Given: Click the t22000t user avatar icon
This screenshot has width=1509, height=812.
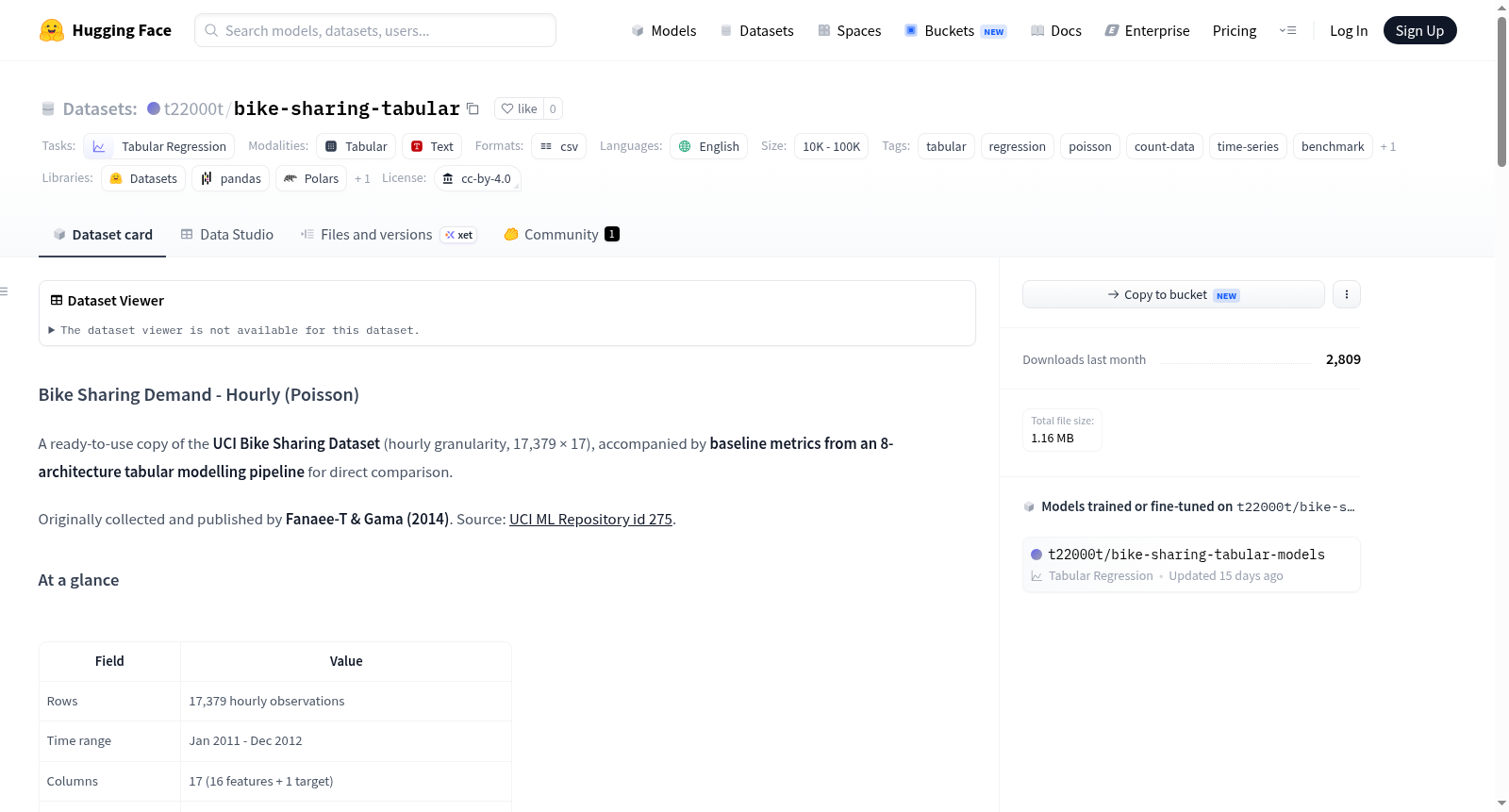Looking at the screenshot, I should [x=154, y=108].
